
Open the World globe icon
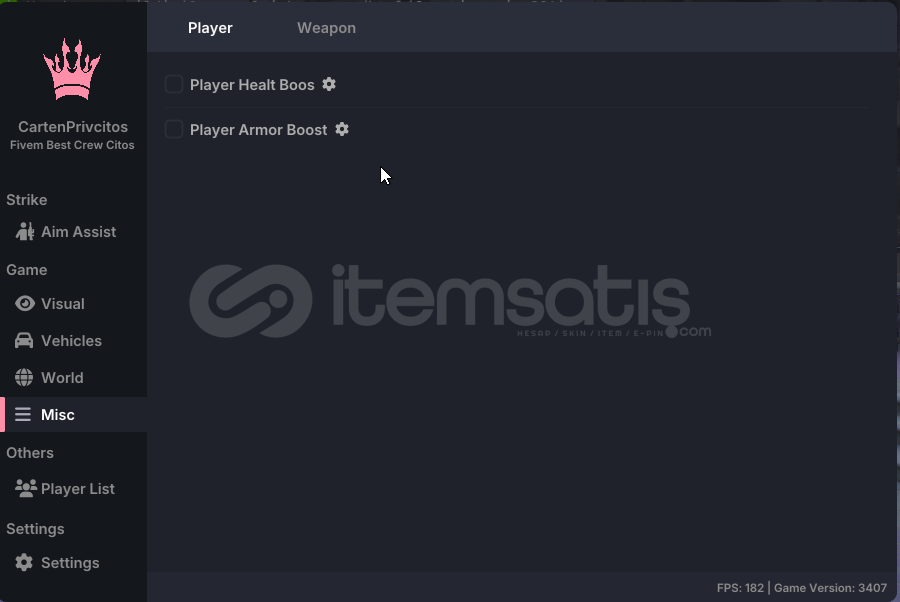pos(24,378)
